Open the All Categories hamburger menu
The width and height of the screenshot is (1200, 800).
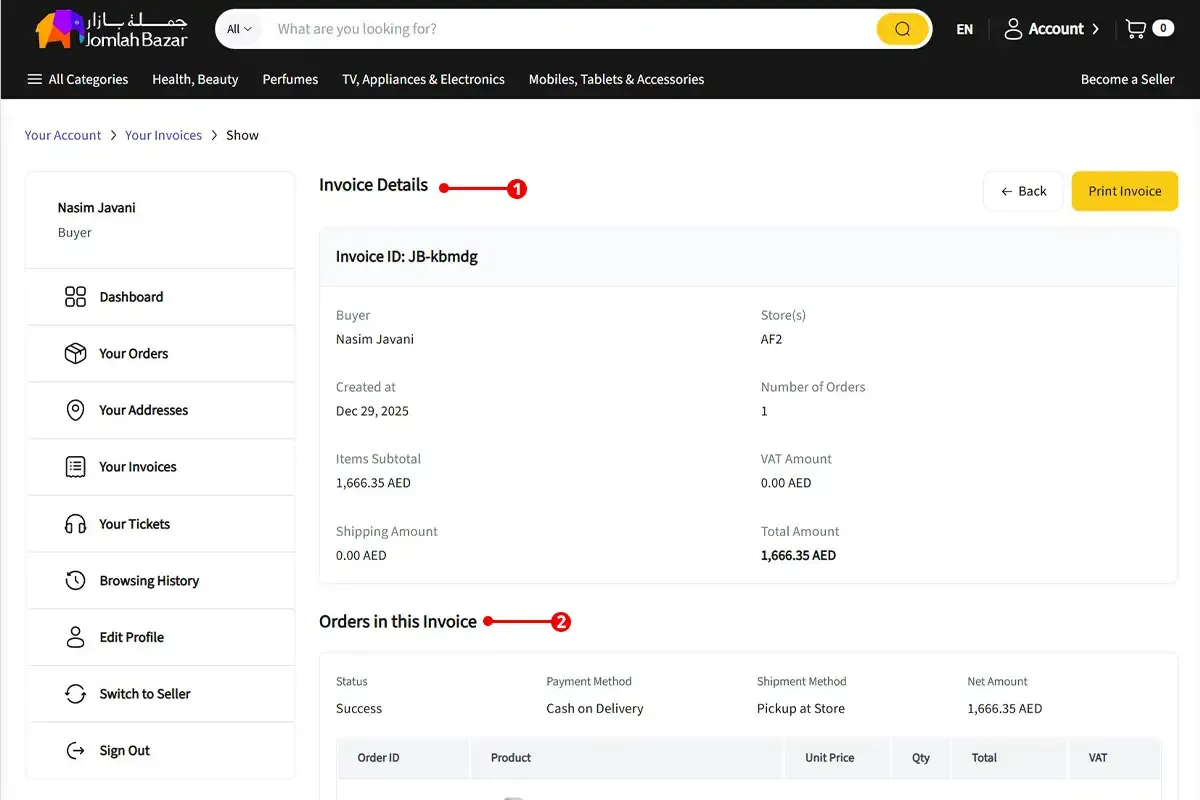(x=78, y=79)
